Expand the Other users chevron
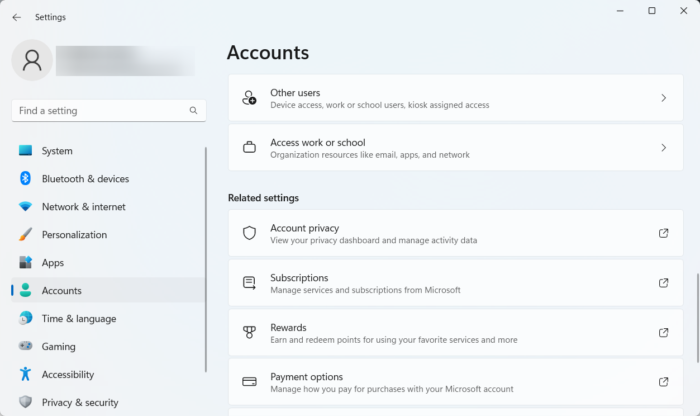 pos(663,98)
